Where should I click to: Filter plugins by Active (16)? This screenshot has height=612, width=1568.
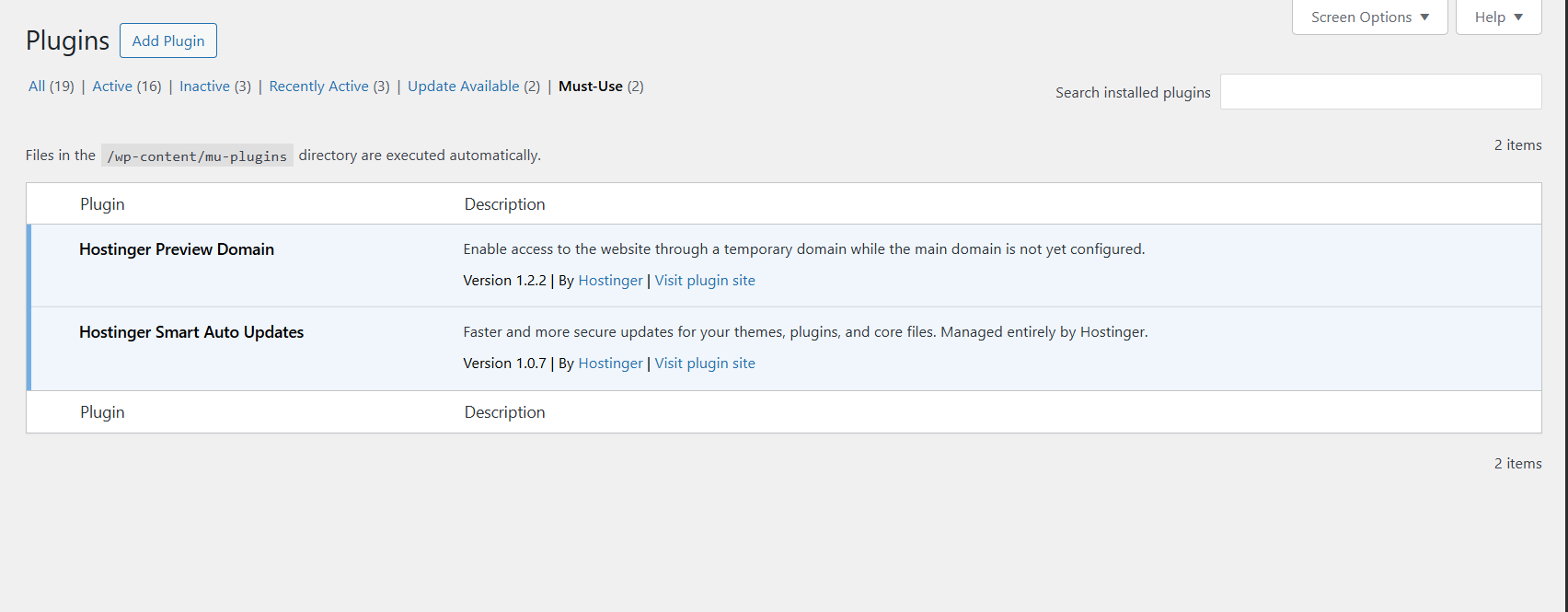[x=127, y=87]
